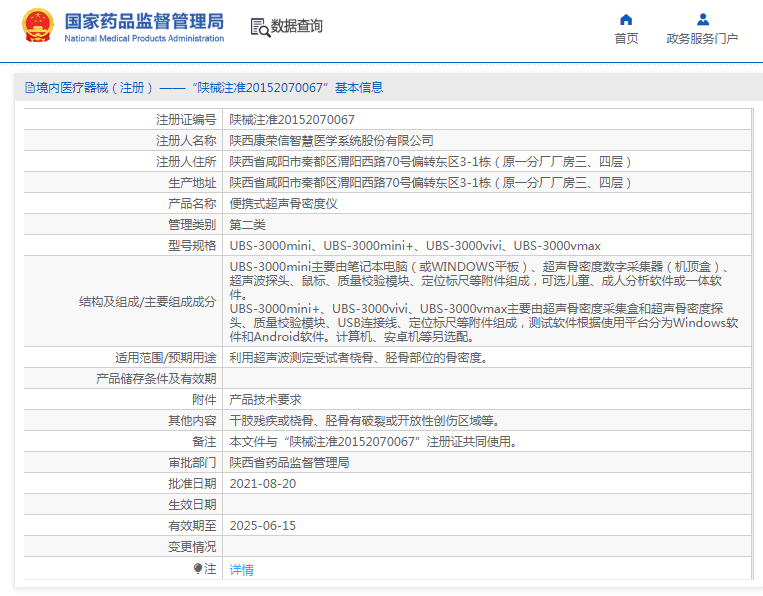The image size is (763, 596).
Task: Open 政务服务门户 portal link
Action: click(702, 38)
